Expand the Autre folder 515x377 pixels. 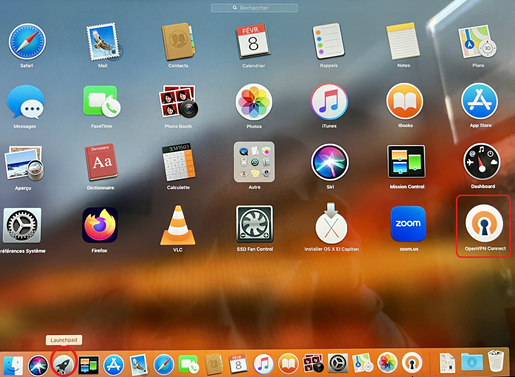(254, 162)
